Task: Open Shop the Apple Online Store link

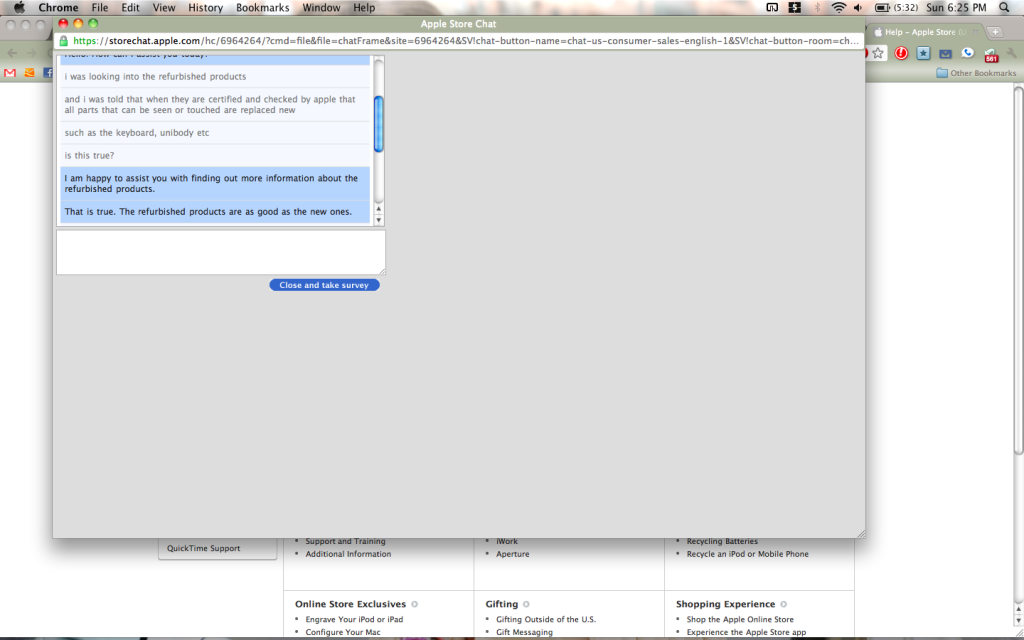Action: [x=741, y=619]
